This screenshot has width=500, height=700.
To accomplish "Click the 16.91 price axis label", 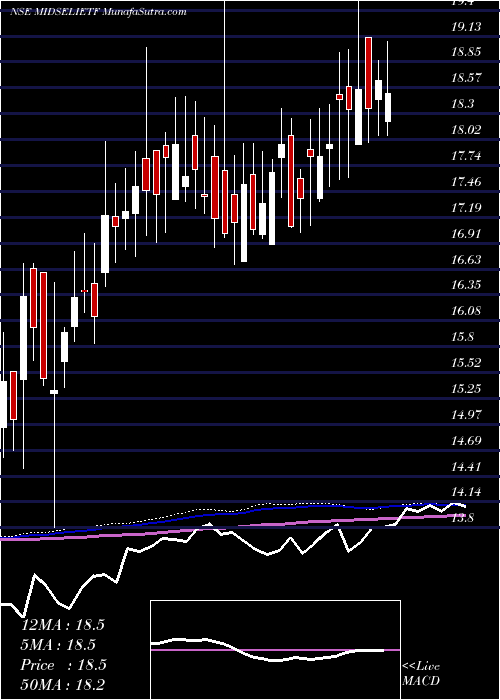I will (467, 233).
